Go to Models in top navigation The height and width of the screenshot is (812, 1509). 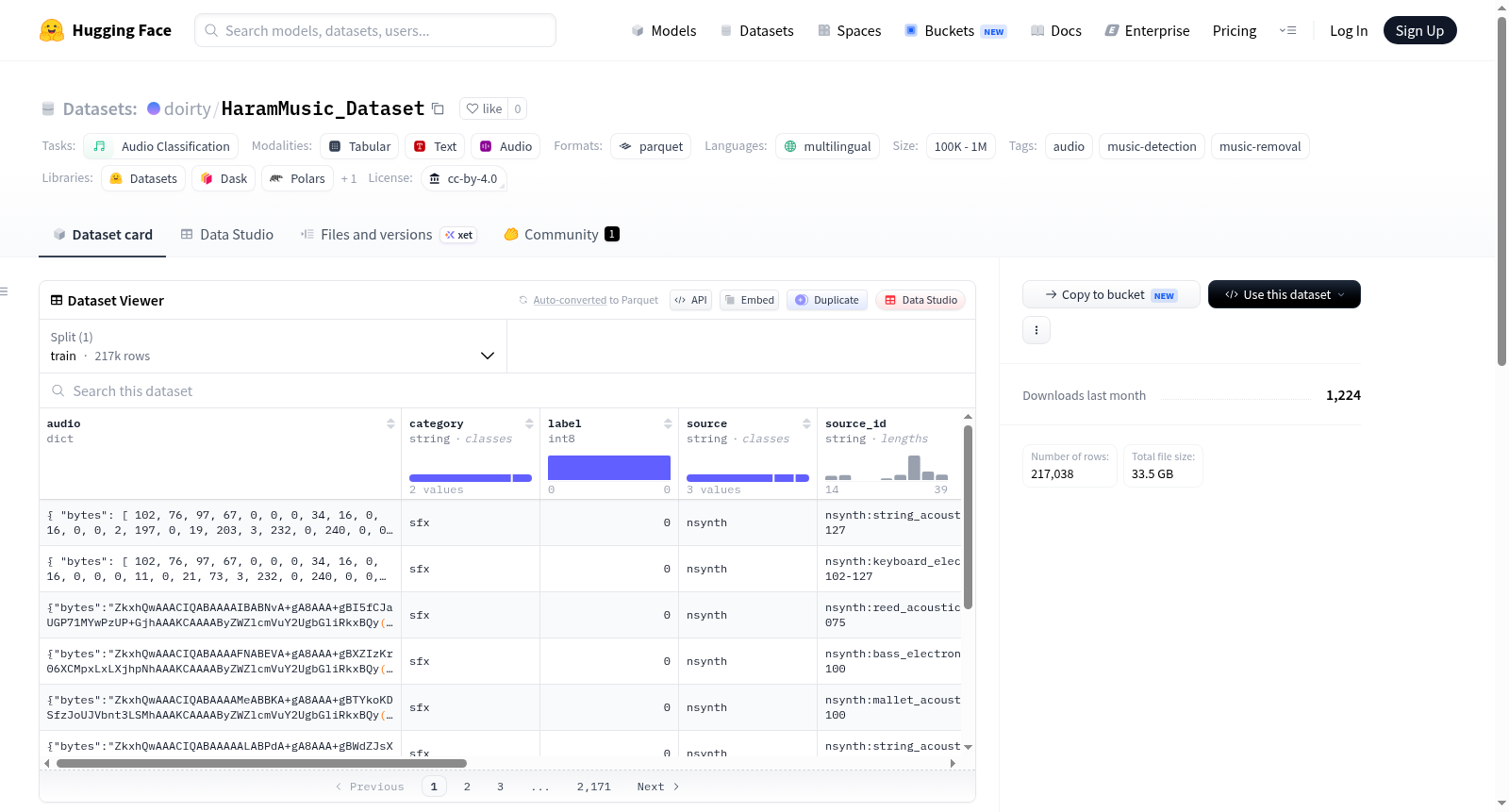(663, 30)
